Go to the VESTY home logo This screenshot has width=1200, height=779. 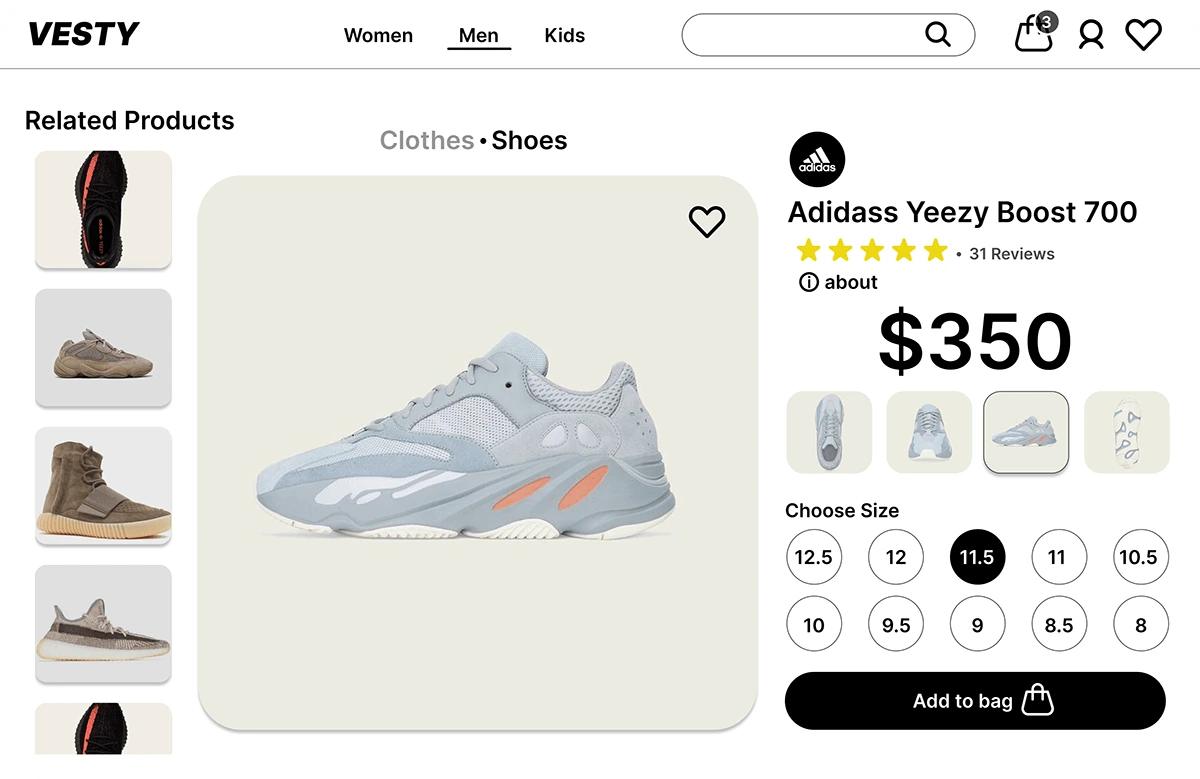click(83, 35)
